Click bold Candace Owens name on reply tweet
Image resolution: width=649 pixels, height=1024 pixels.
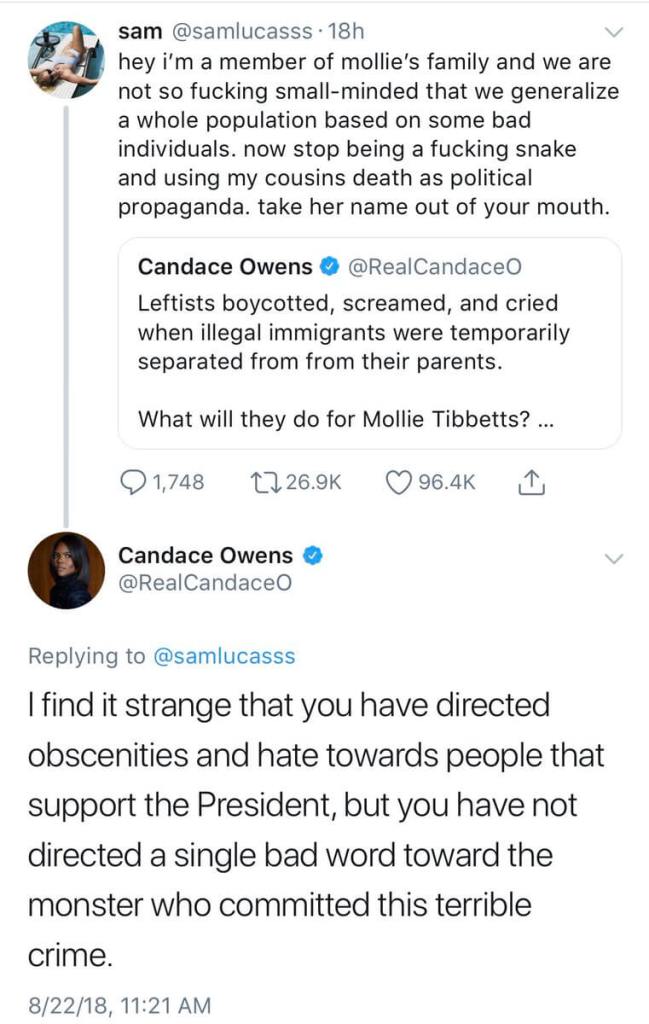(x=205, y=555)
